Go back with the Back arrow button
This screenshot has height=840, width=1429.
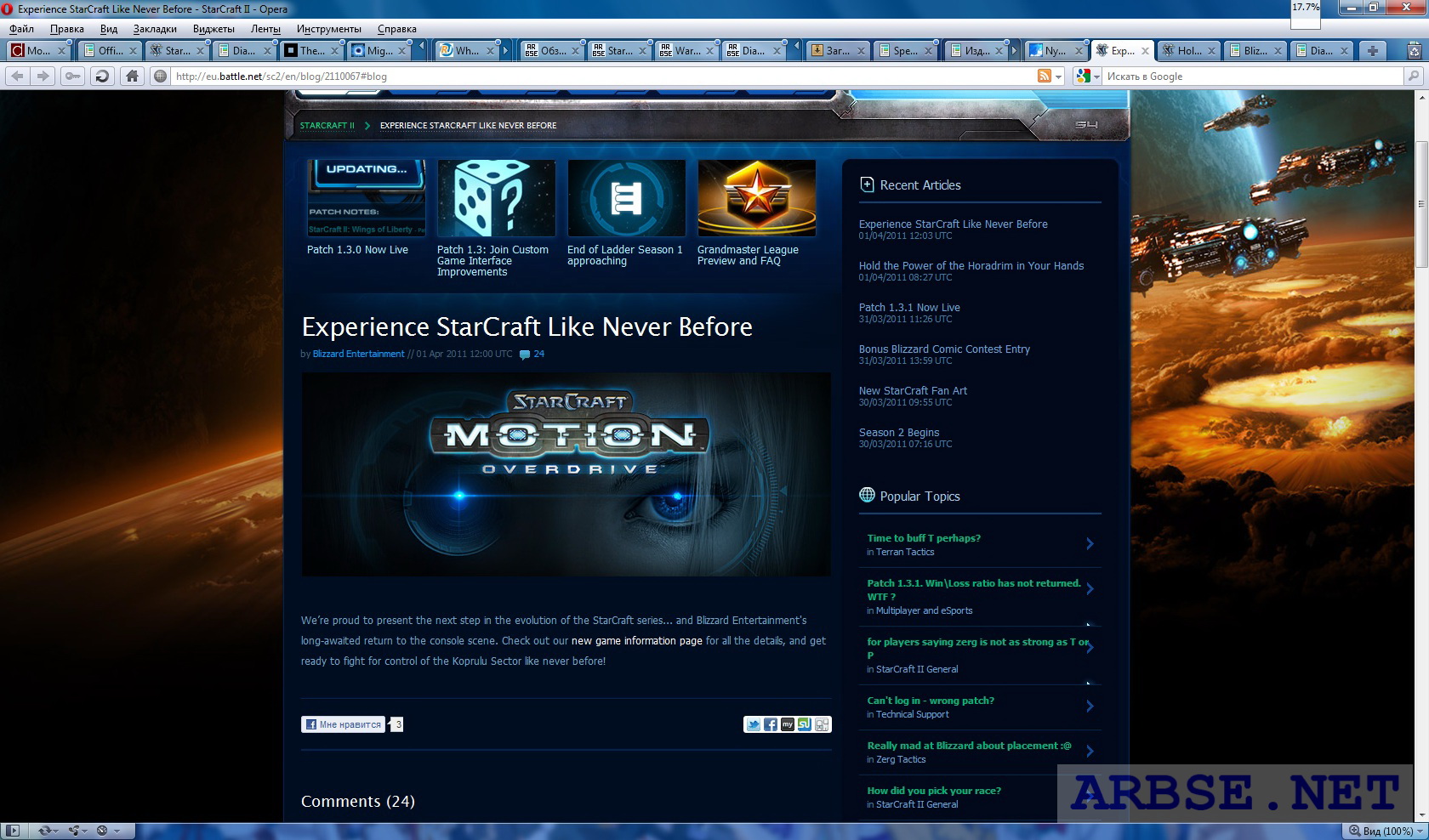(17, 76)
